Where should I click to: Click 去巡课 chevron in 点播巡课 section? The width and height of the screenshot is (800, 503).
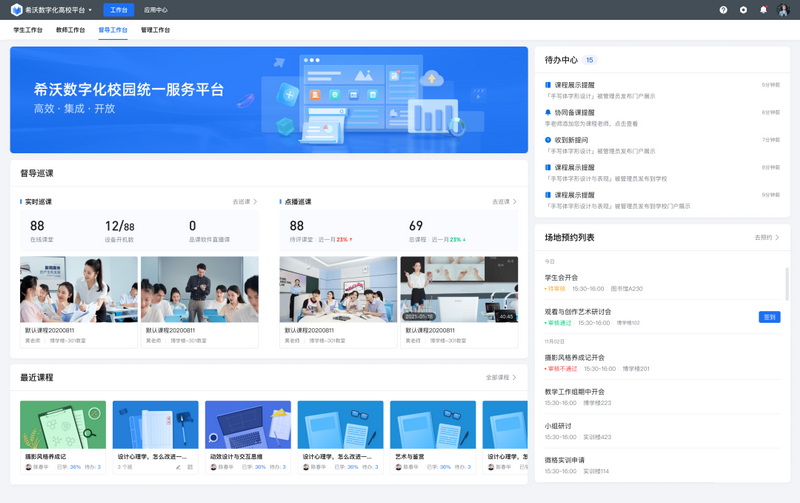(x=514, y=202)
